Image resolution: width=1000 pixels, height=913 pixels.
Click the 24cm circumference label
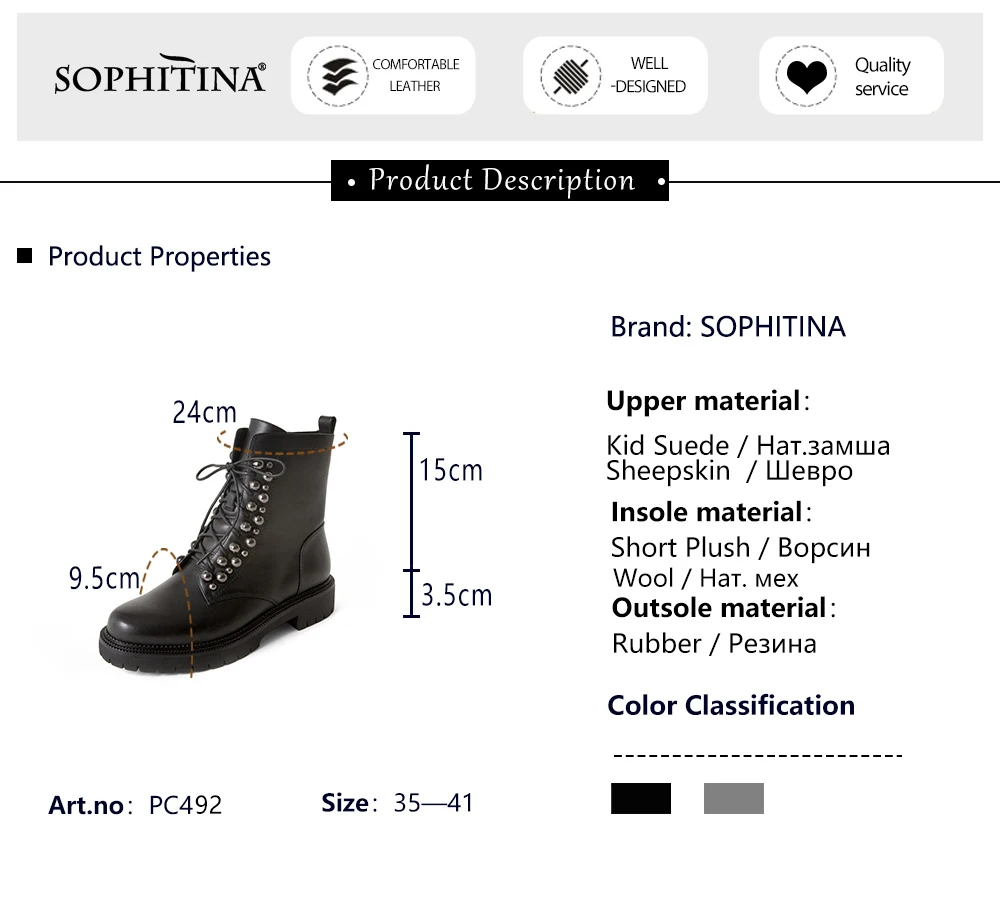(x=204, y=411)
